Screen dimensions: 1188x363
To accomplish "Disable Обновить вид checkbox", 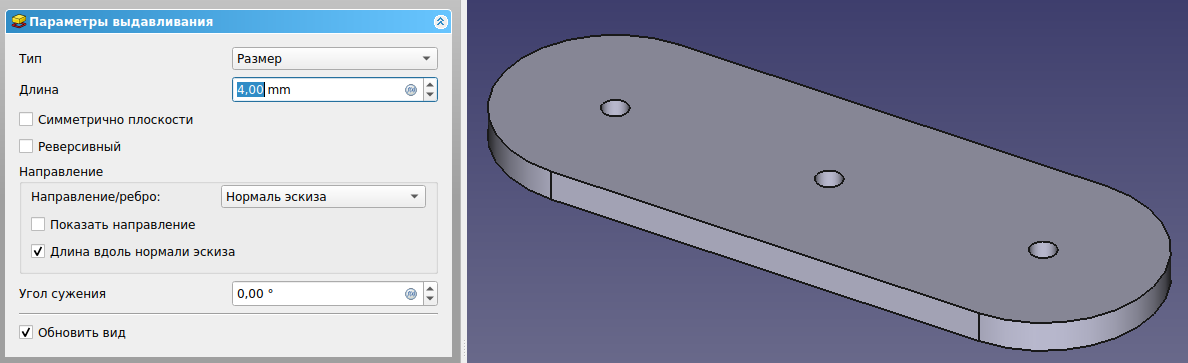I will (x=27, y=332).
